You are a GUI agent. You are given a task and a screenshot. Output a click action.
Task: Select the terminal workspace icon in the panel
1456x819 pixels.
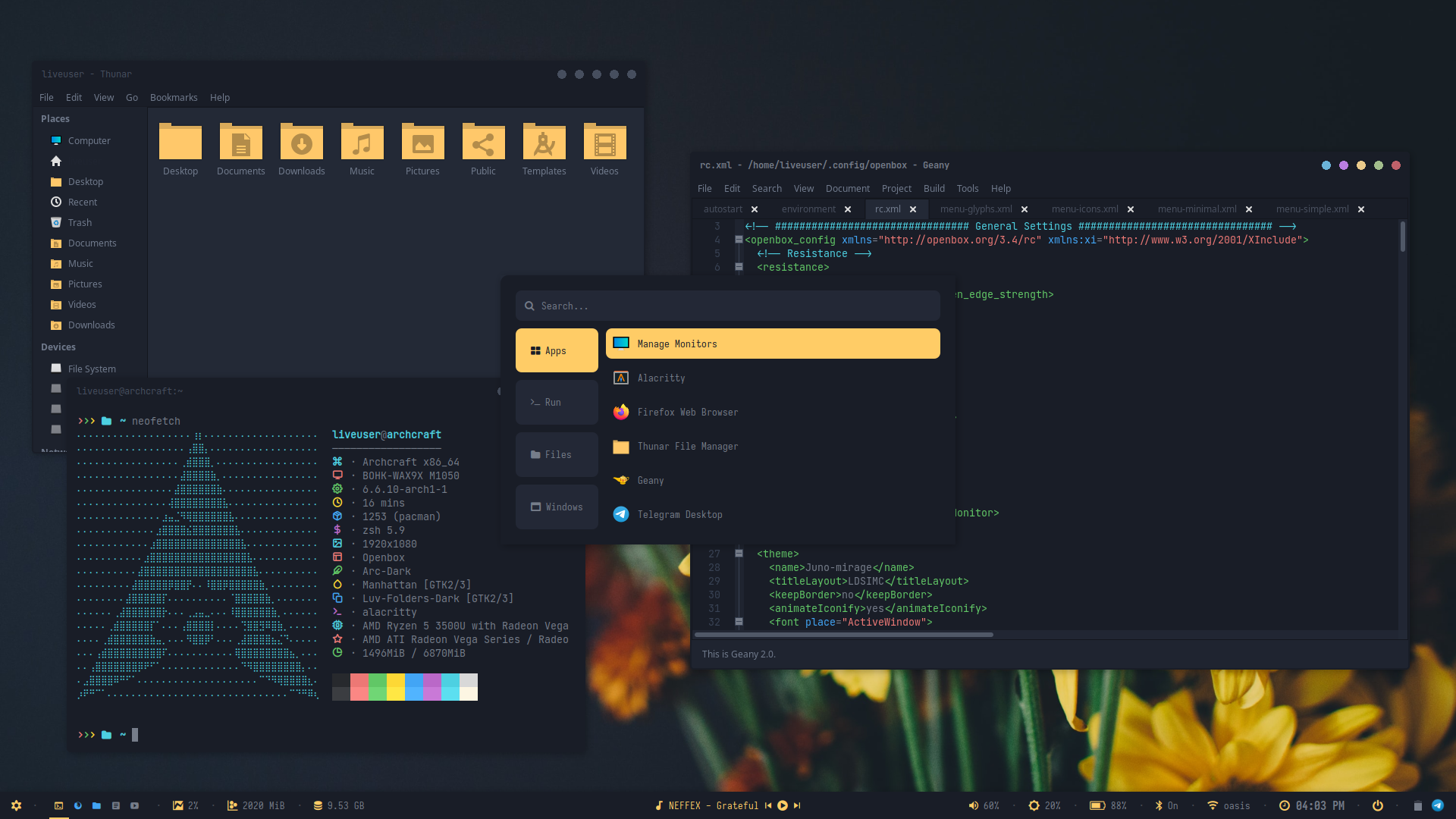coord(58,805)
